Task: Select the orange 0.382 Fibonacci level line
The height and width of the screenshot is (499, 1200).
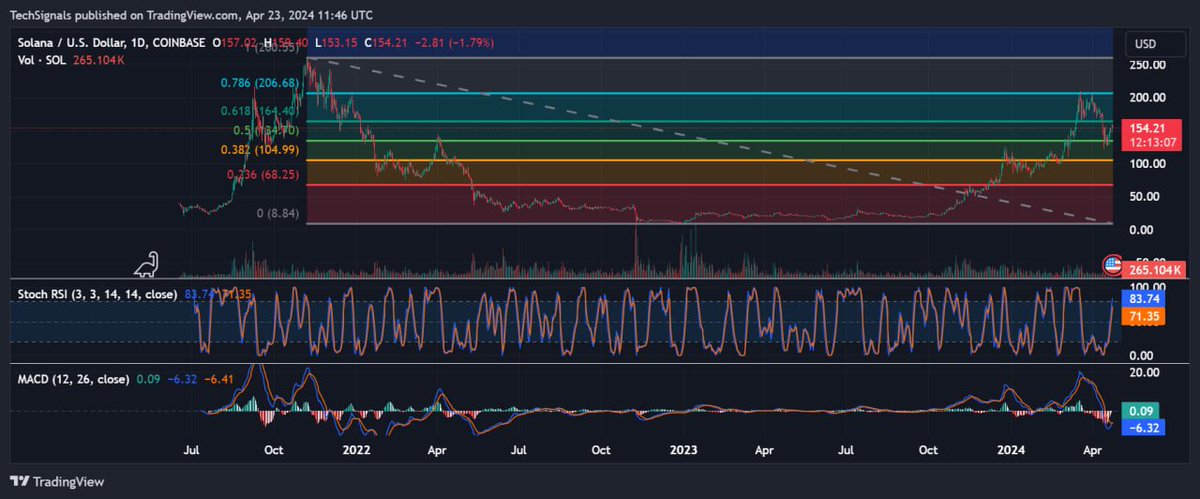Action: pyautogui.click(x=710, y=160)
